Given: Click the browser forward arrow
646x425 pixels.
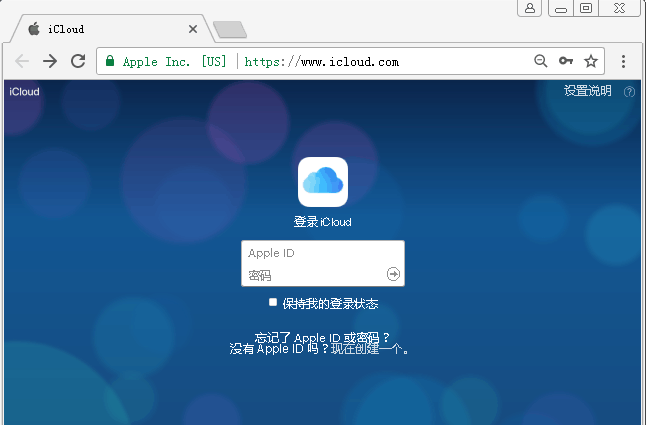Looking at the screenshot, I should (x=50, y=61).
